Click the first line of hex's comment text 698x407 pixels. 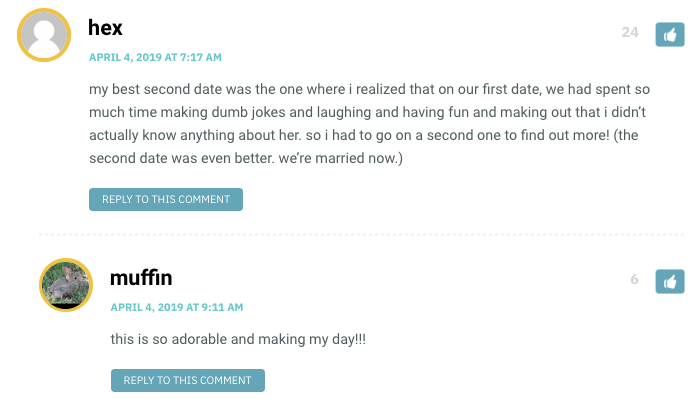click(x=369, y=89)
